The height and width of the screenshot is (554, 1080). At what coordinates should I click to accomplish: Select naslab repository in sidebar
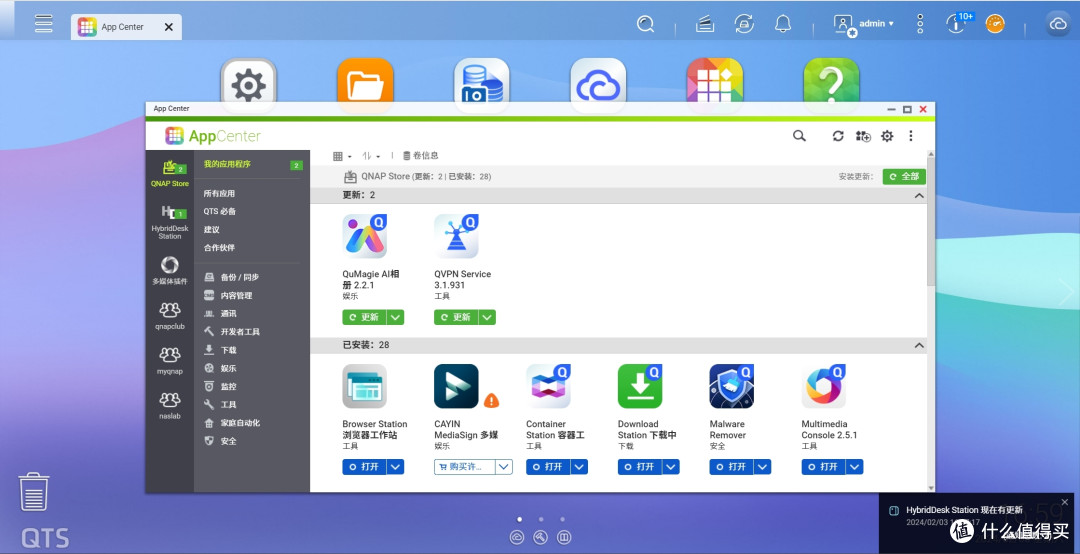point(169,406)
